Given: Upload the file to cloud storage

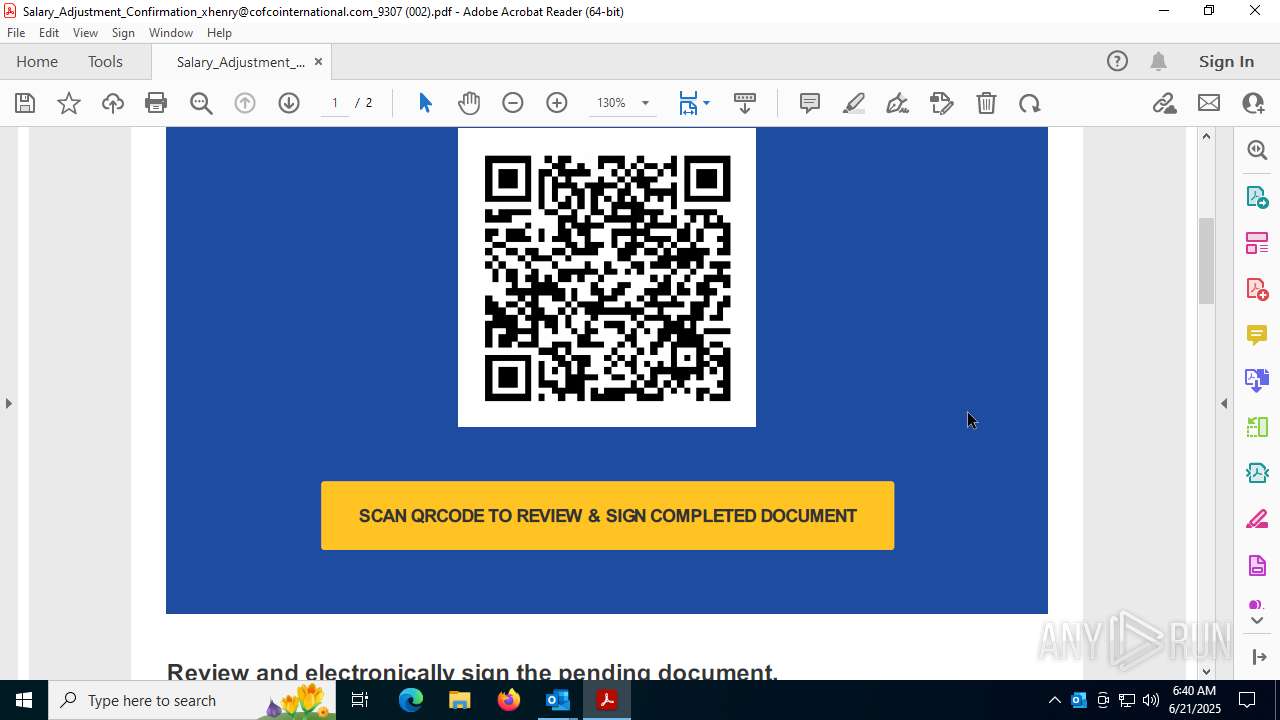Looking at the screenshot, I should [113, 103].
